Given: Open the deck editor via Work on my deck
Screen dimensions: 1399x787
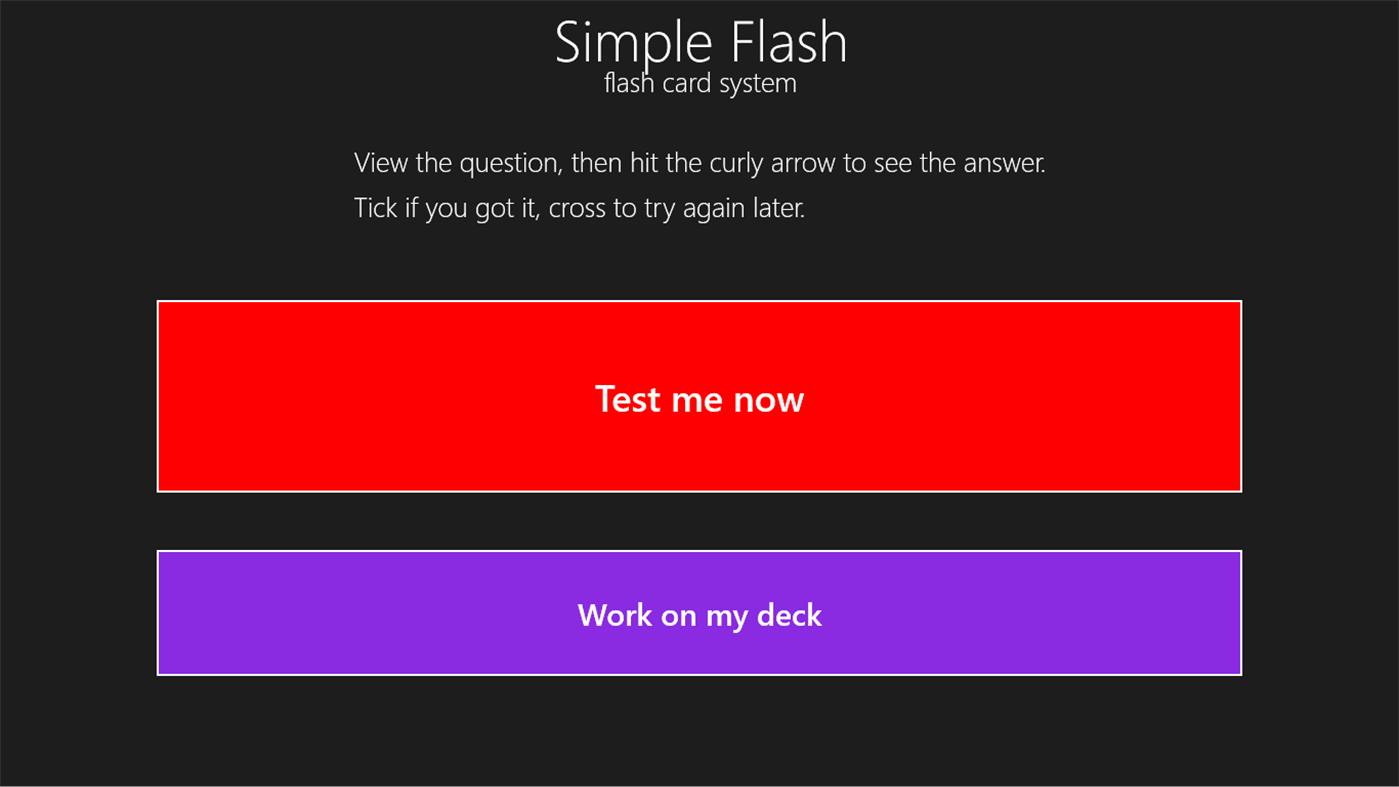Looking at the screenshot, I should pos(699,612).
